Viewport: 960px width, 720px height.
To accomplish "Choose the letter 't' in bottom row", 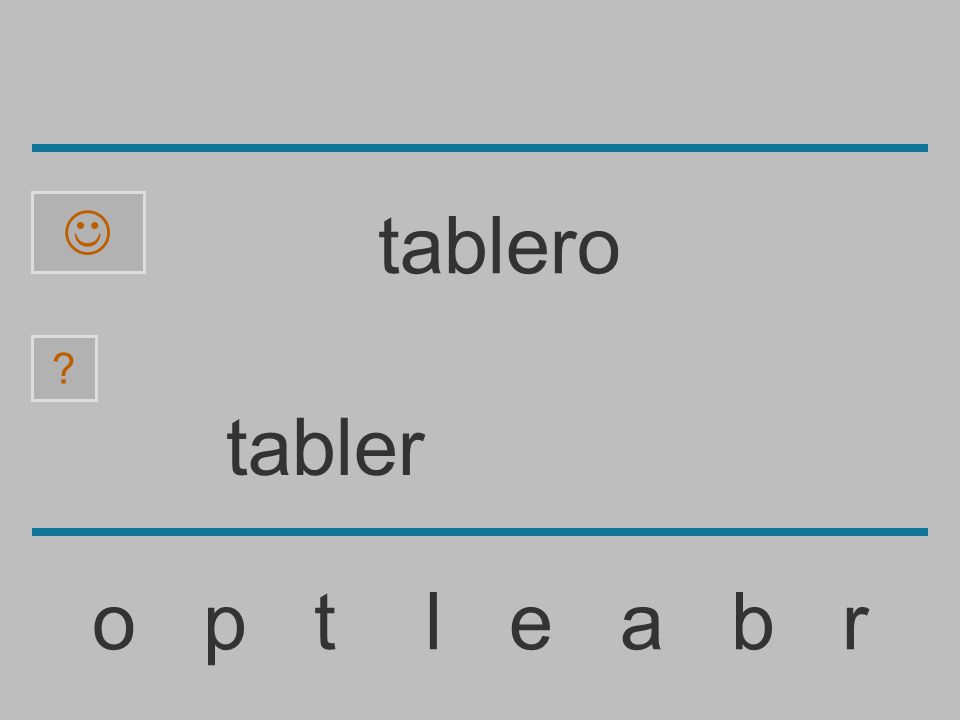I will [325, 621].
